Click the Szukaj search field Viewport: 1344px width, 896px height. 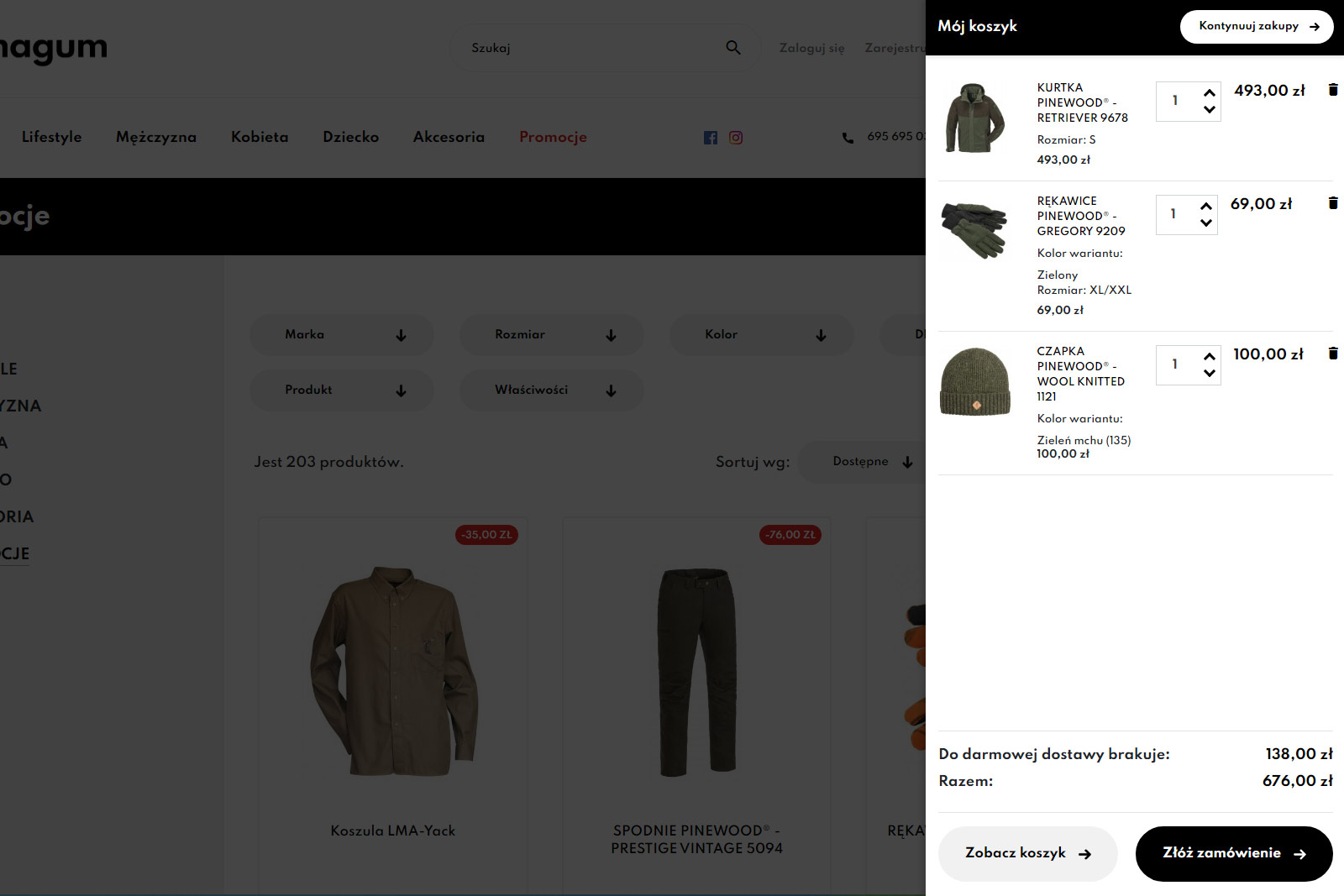click(588, 48)
